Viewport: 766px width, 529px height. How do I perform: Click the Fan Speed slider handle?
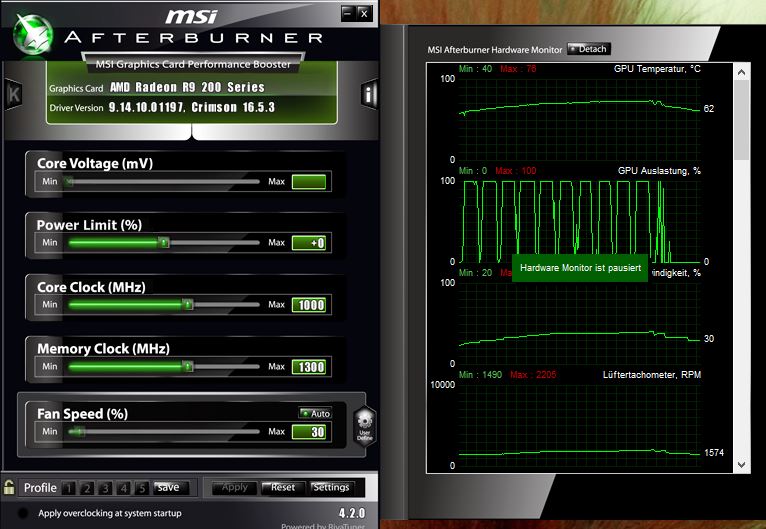78,431
